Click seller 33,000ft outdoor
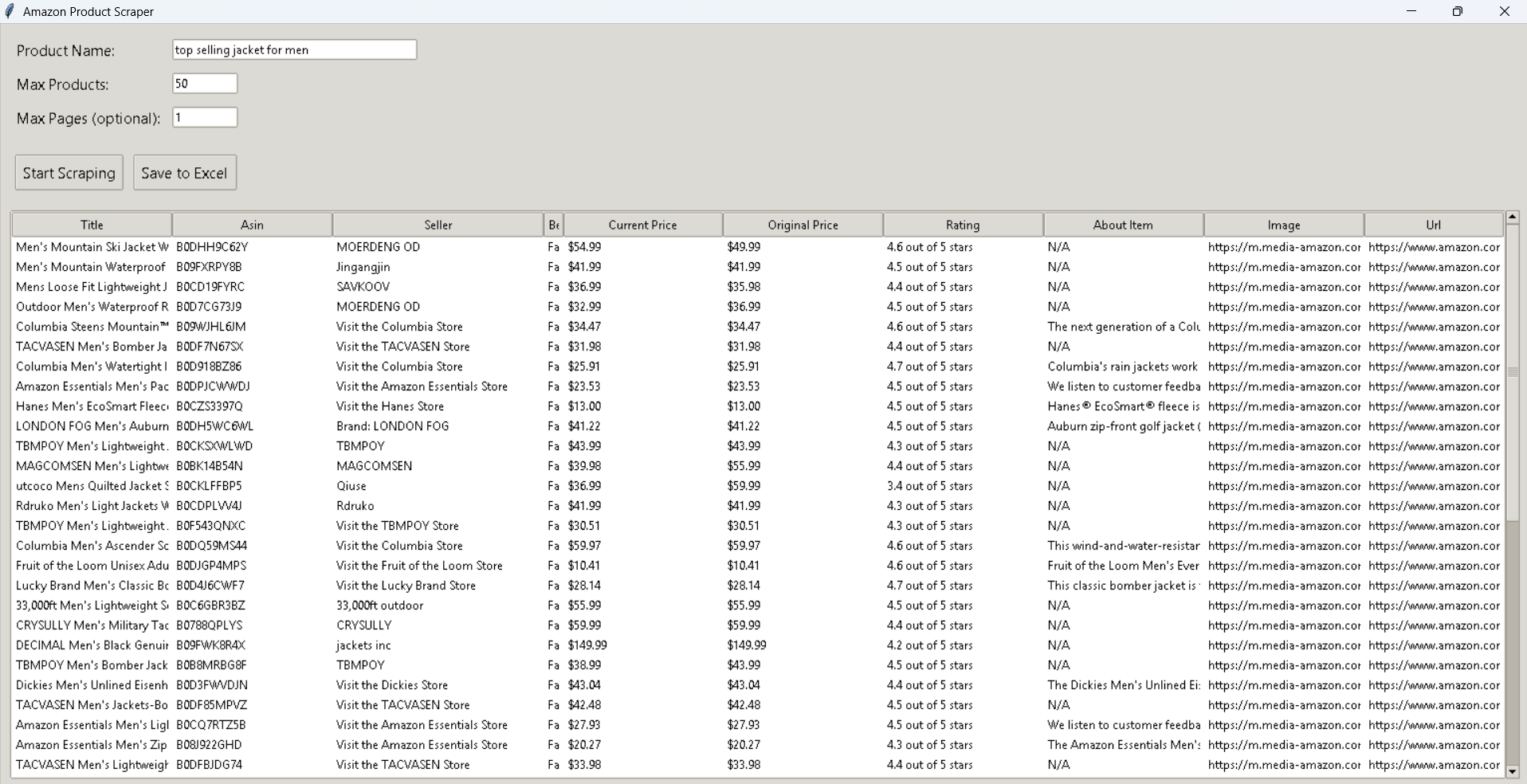1527x784 pixels. pyautogui.click(x=379, y=606)
